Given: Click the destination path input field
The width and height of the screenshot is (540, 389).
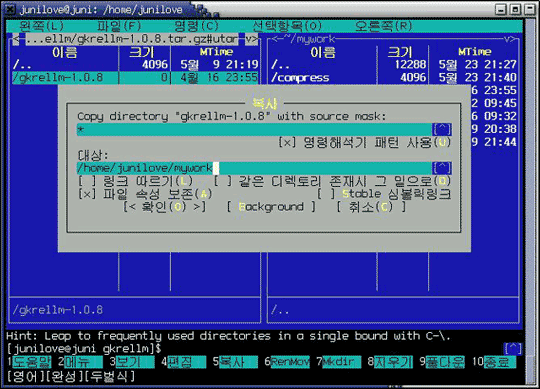Looking at the screenshot, I should (255, 168).
